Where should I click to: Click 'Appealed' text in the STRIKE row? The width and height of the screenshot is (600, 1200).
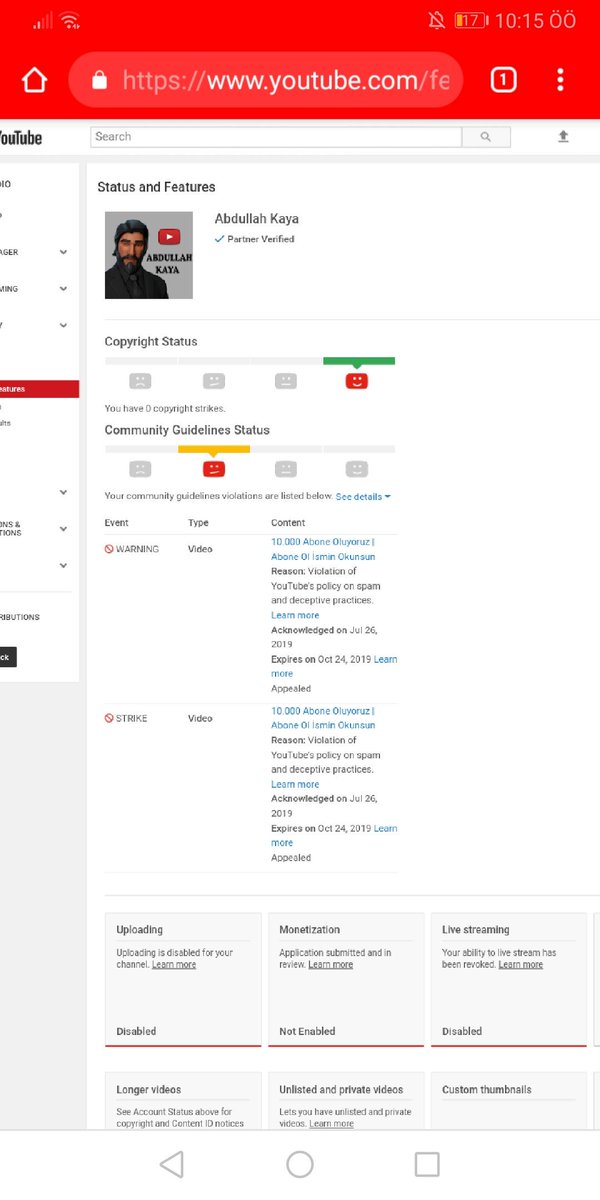click(291, 858)
